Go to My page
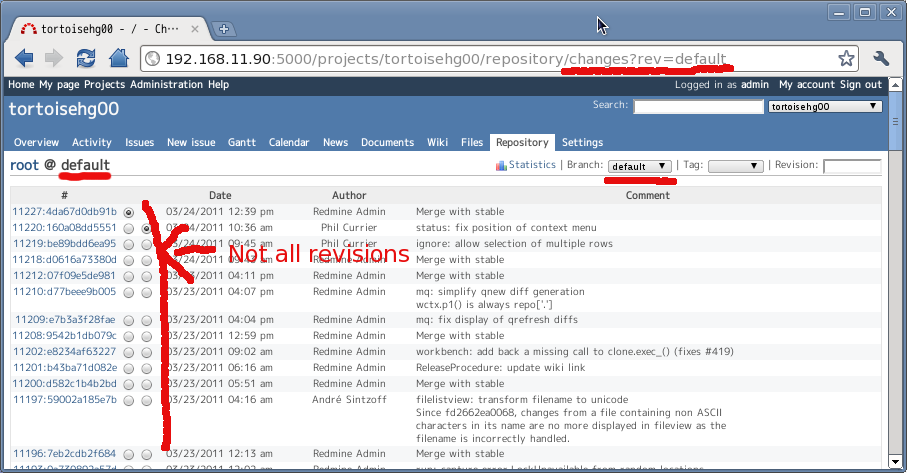 click(59, 84)
